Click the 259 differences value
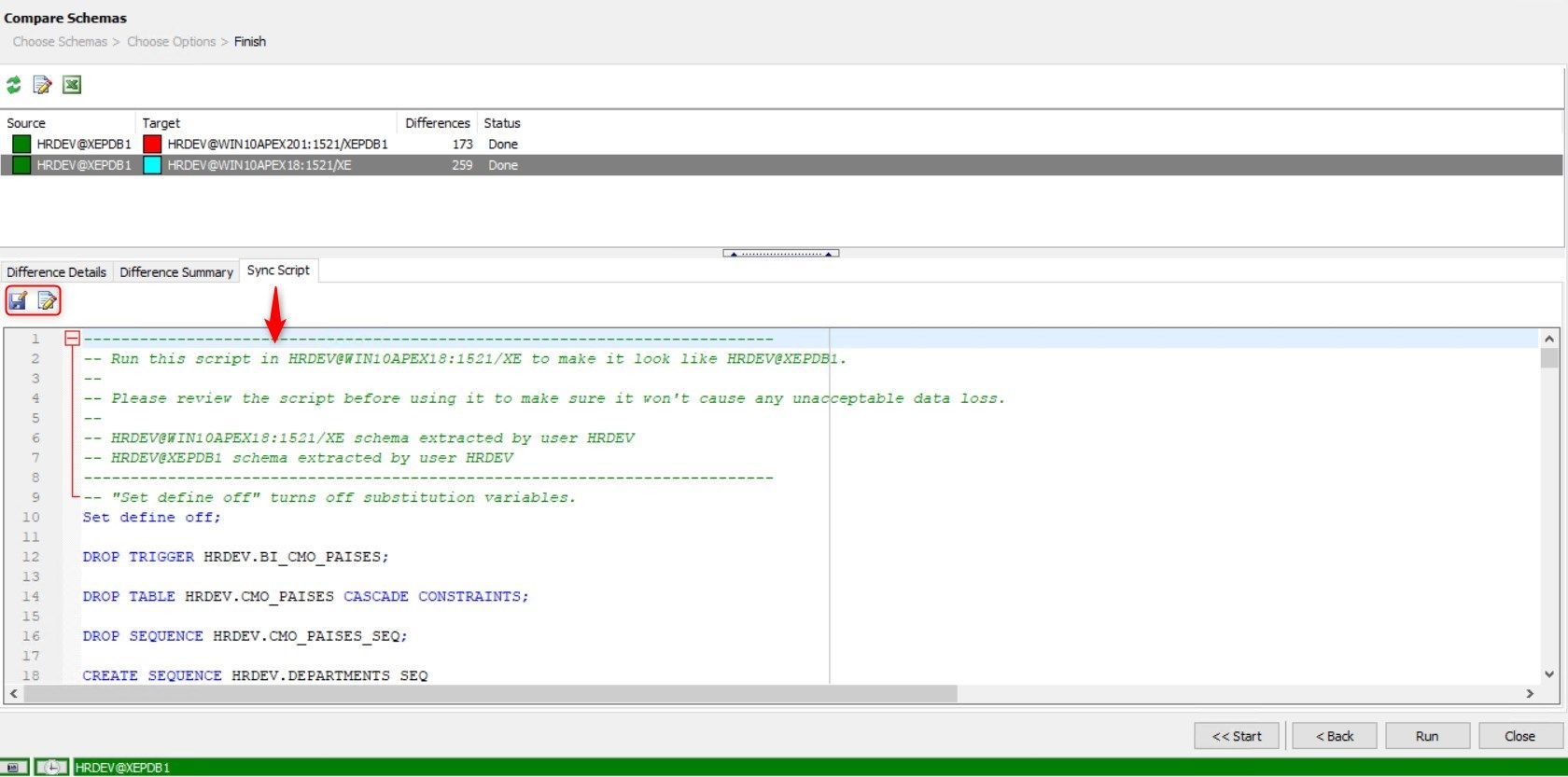This screenshot has height=777, width=1568. coord(463,165)
